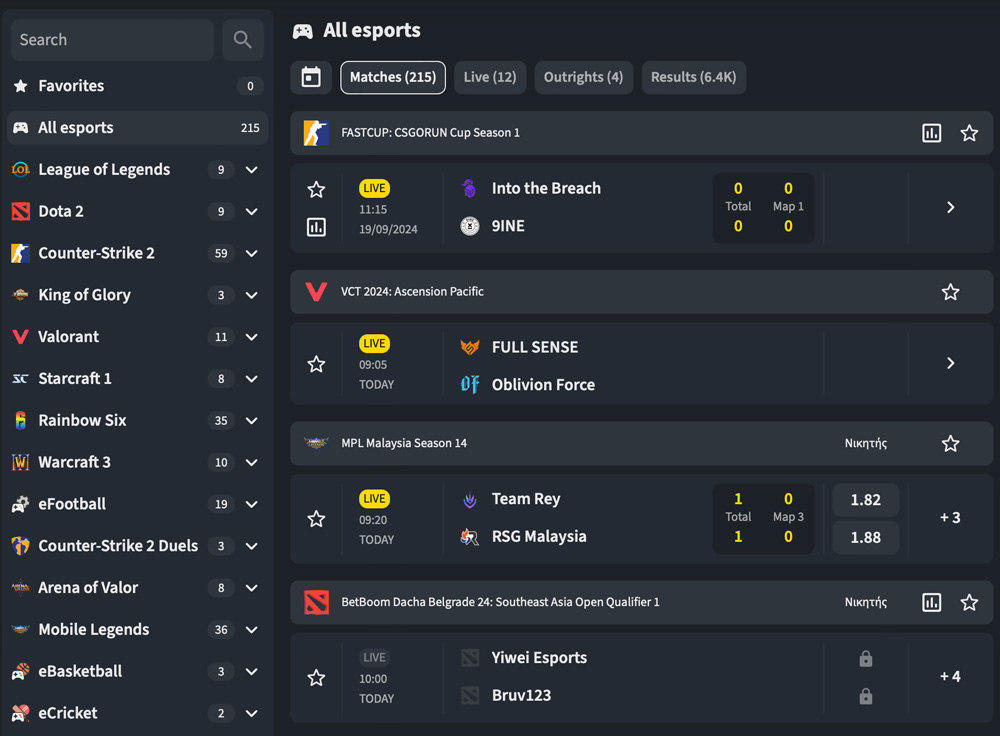Open statistics for FASTCUP CSGORUN Cup header
Viewport: 1000px width, 736px height.
[931, 133]
